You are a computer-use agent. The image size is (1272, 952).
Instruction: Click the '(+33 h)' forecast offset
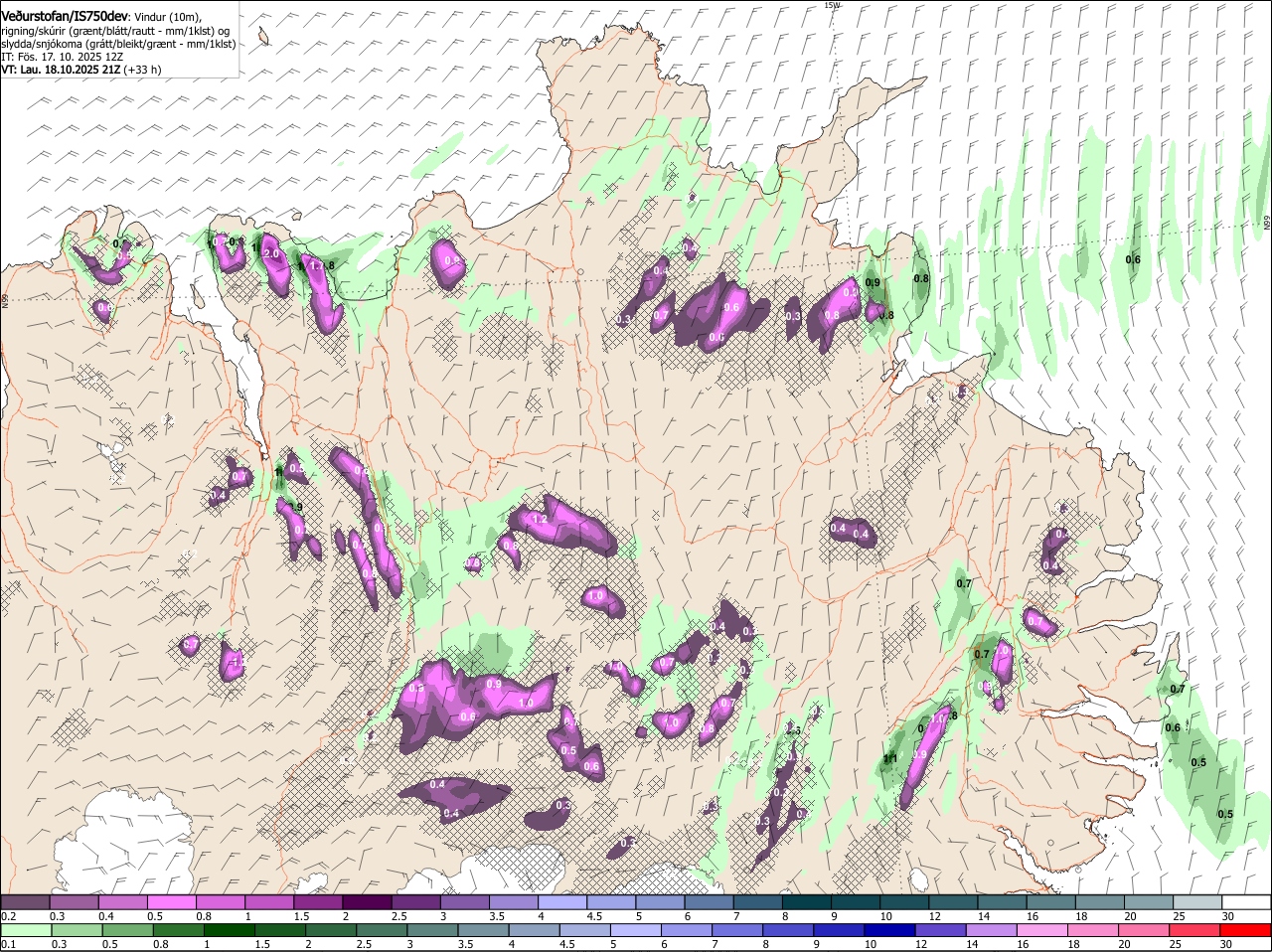pyautogui.click(x=143, y=70)
